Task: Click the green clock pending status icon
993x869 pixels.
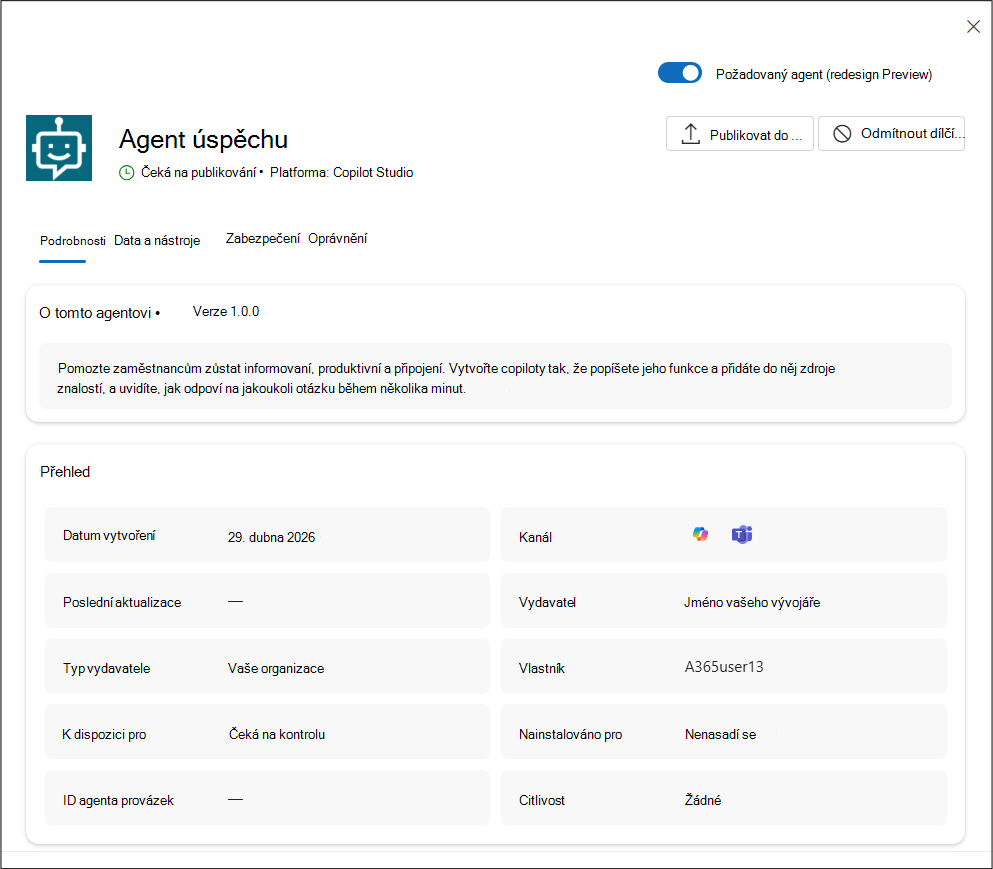Action: [127, 173]
